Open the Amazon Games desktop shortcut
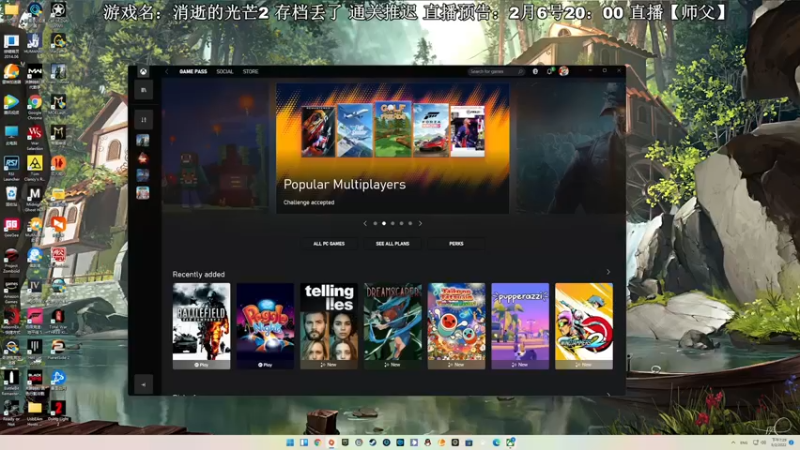The width and height of the screenshot is (800, 450). coord(11,291)
